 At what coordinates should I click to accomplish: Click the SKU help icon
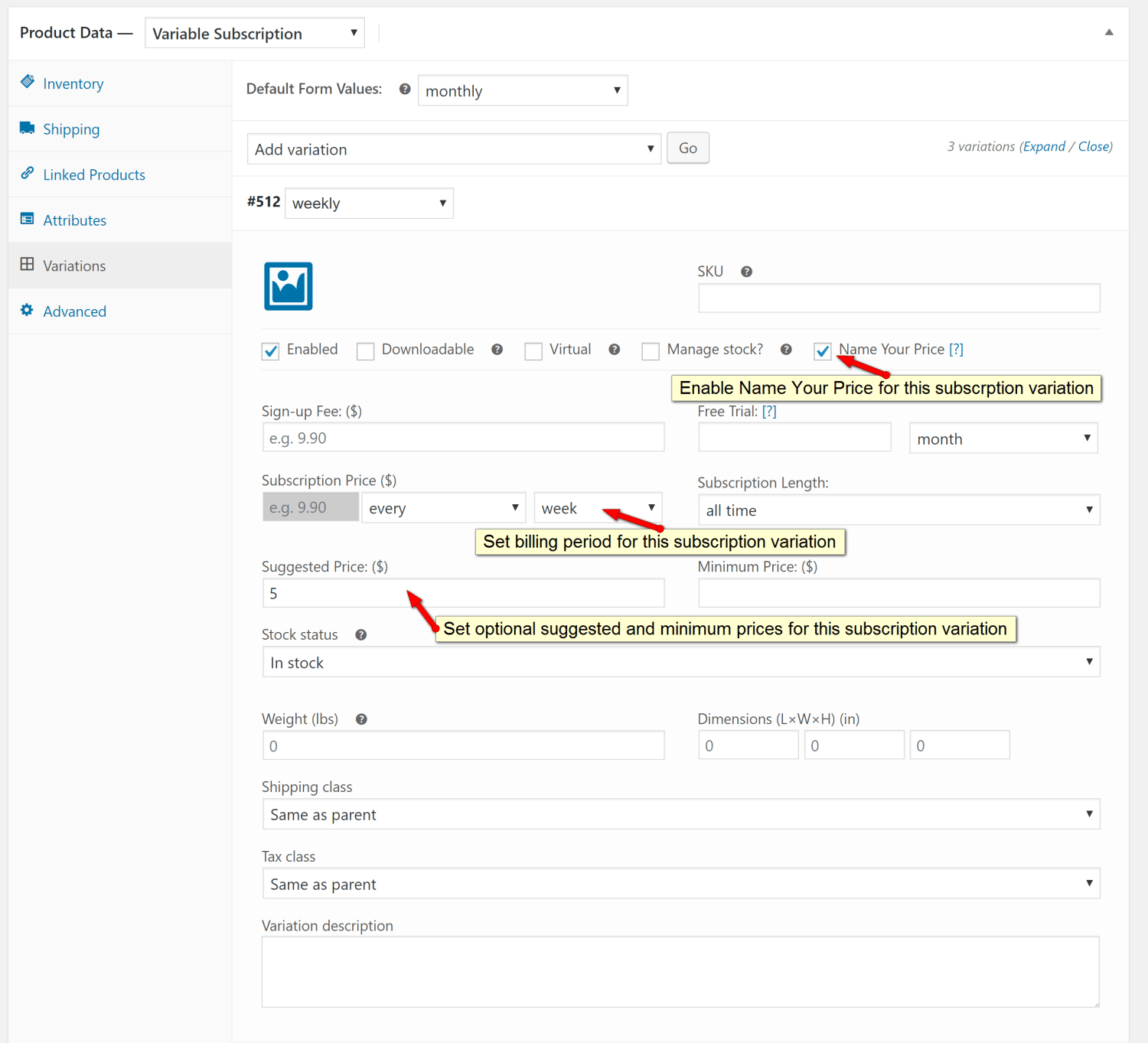pos(746,271)
